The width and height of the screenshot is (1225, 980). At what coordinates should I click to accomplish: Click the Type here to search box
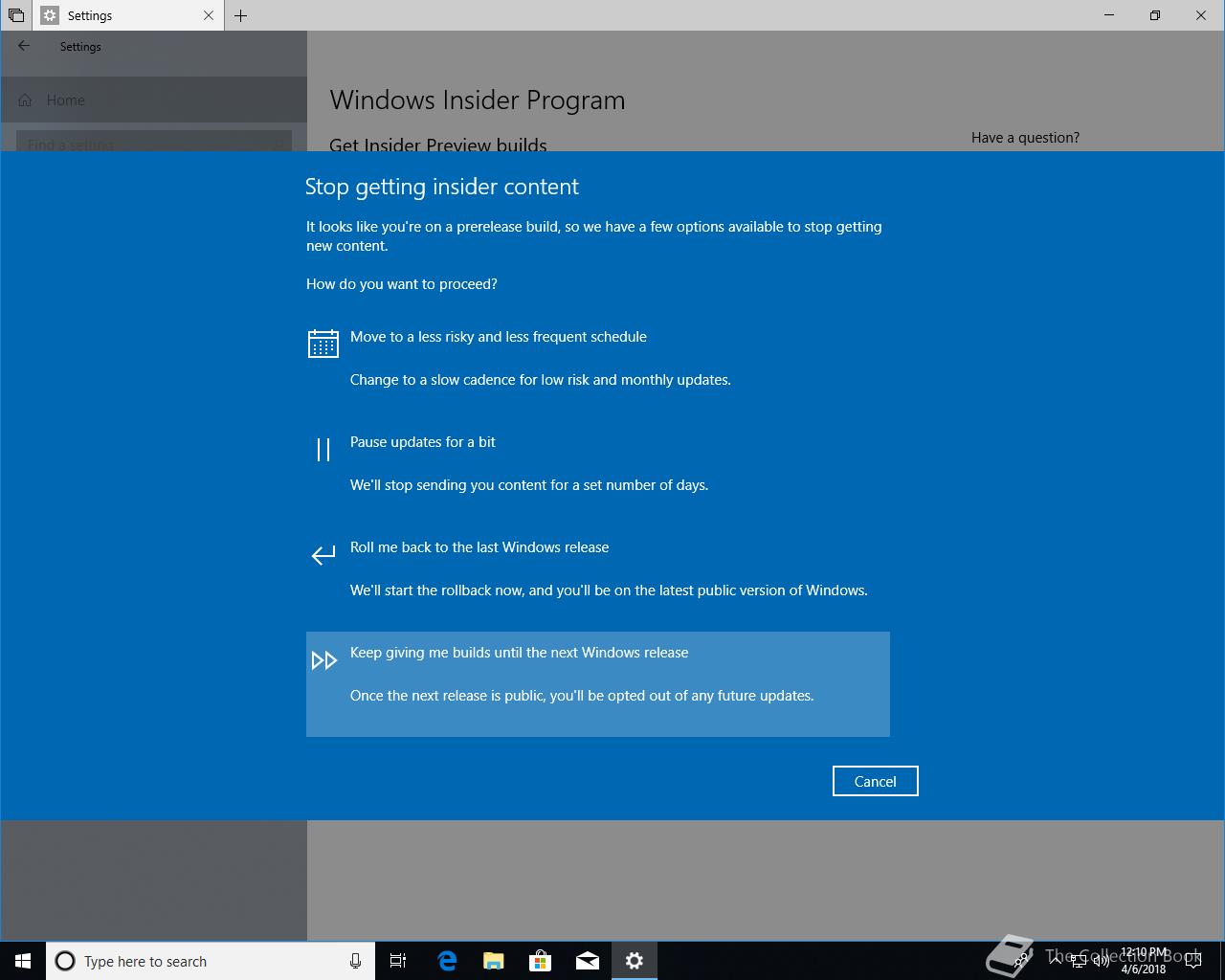tap(211, 961)
